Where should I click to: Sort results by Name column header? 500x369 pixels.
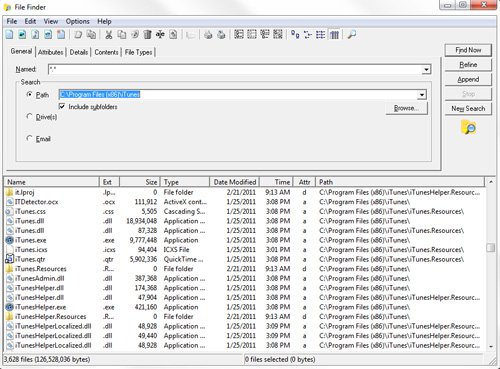(52, 182)
